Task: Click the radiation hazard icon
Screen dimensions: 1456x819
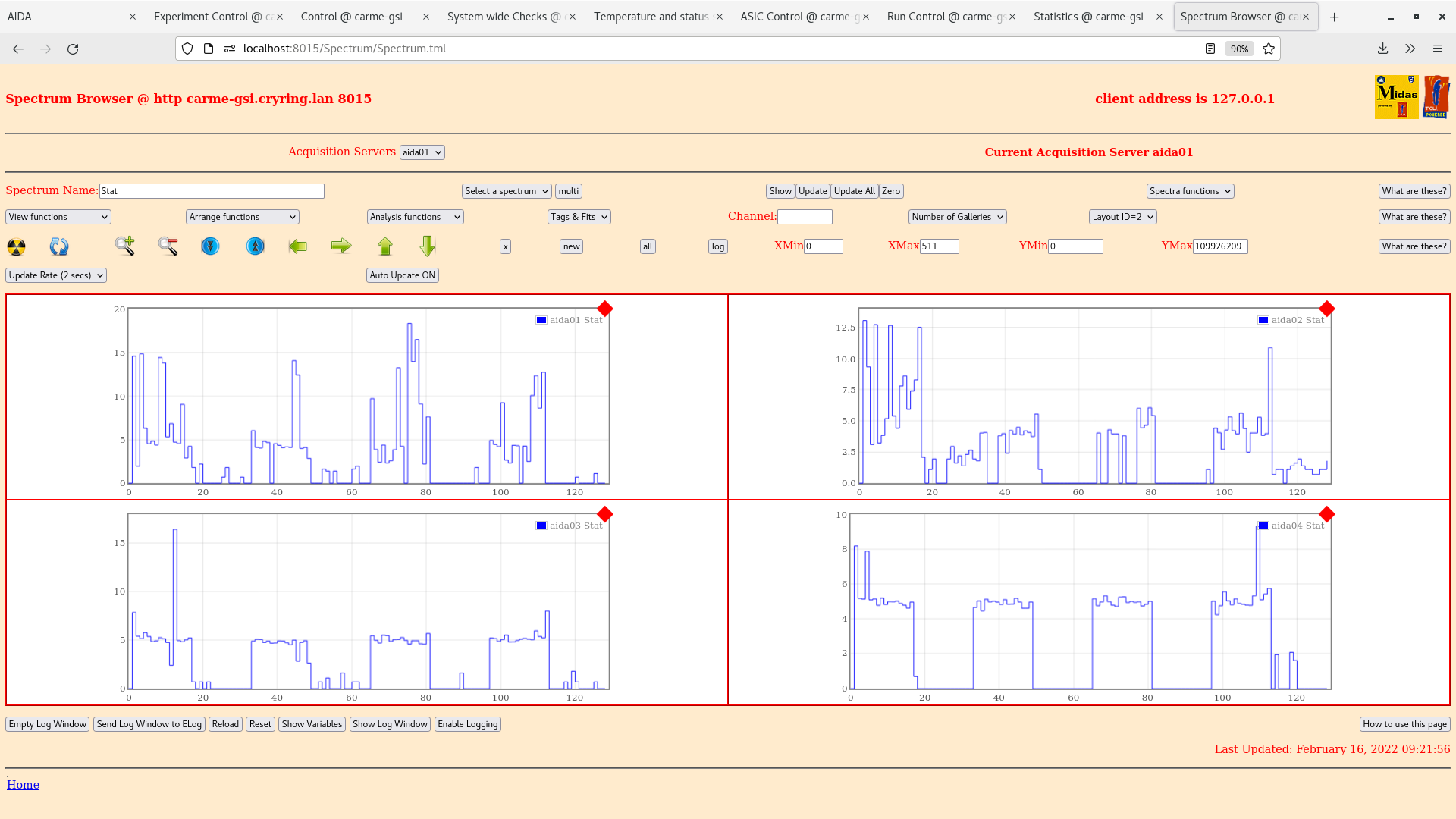Action: 16,246
